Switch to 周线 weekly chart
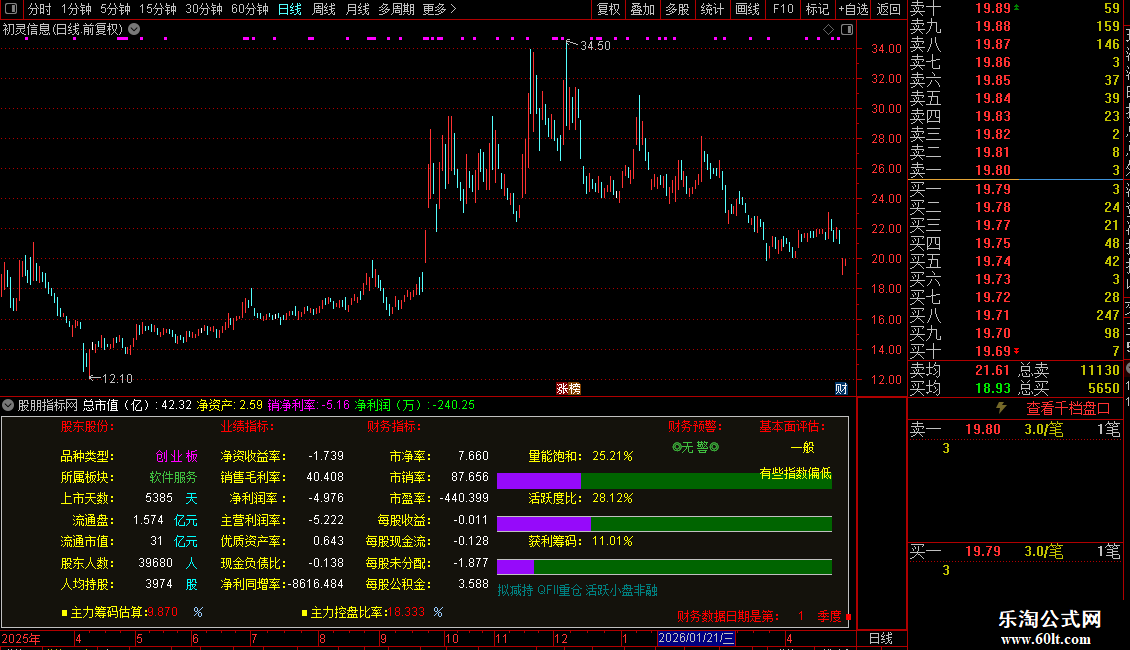 [324, 9]
